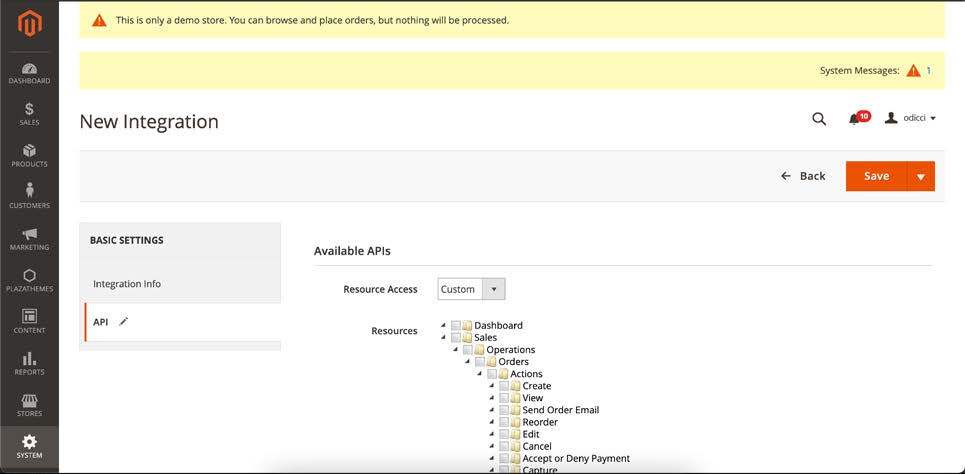Enable the Send Order Email checkbox
The width and height of the screenshot is (965, 474).
pyautogui.click(x=504, y=410)
